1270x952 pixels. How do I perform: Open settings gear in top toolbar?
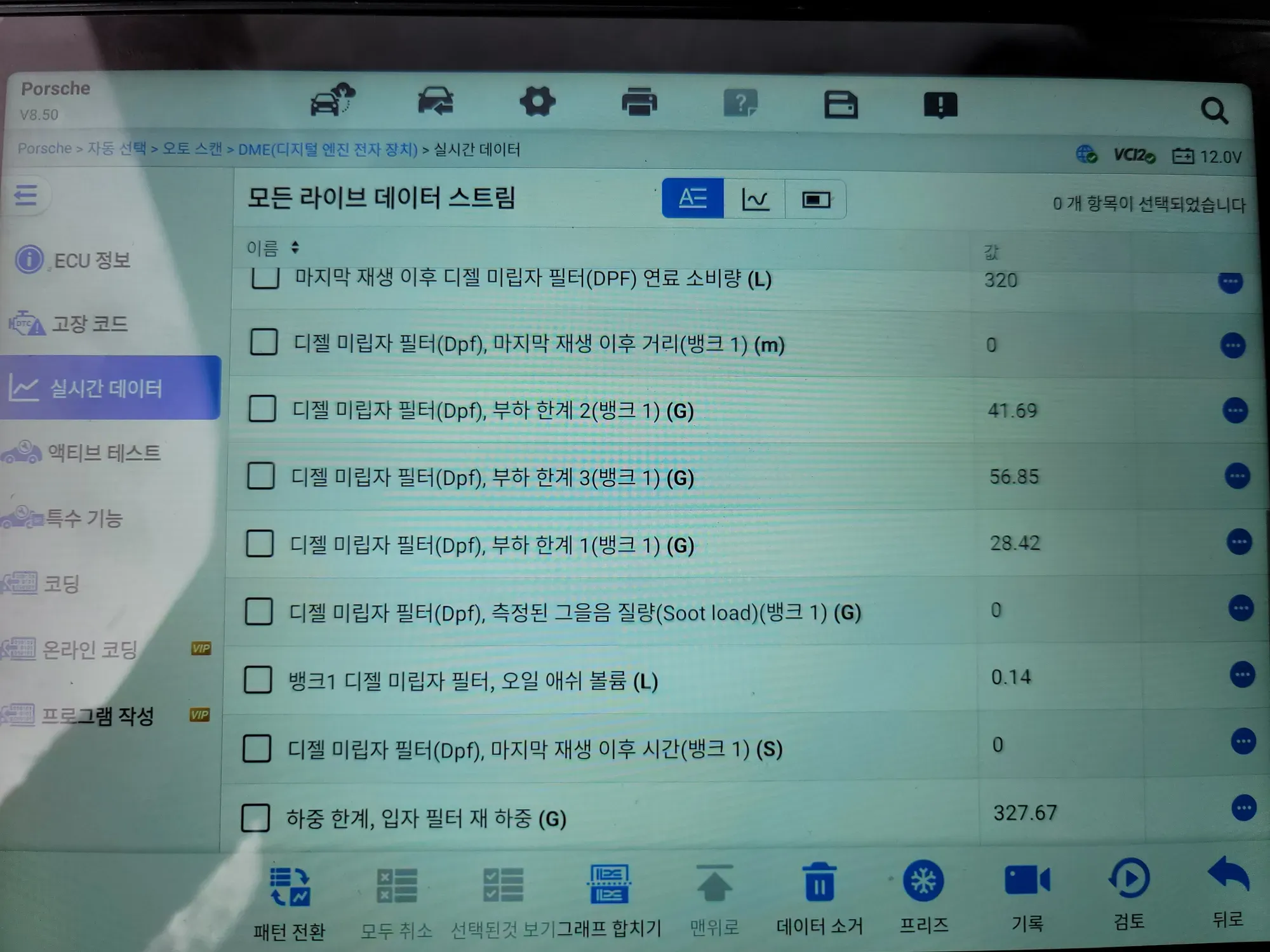tap(537, 102)
